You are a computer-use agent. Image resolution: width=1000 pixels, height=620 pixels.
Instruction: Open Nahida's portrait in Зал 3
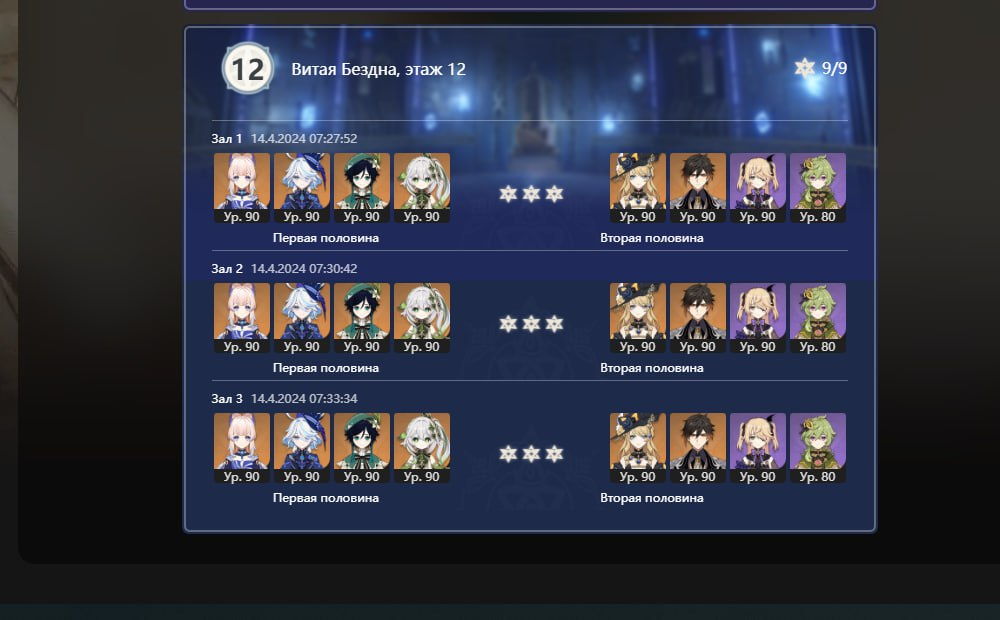pyautogui.click(x=422, y=448)
